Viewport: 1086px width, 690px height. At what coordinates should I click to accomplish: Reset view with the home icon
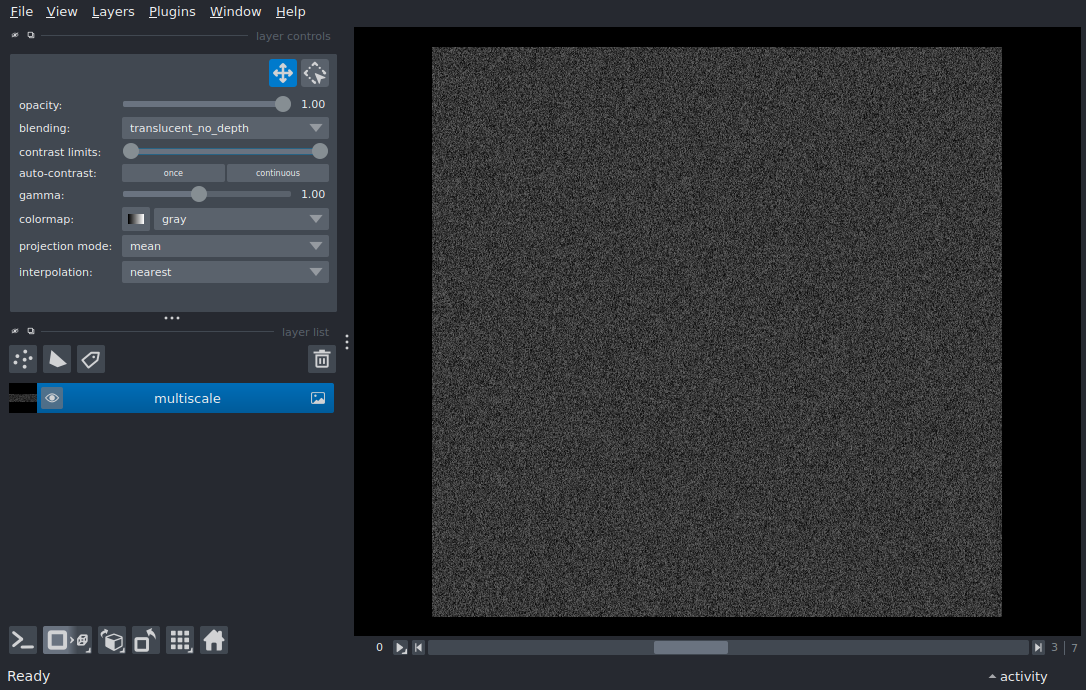coord(214,640)
